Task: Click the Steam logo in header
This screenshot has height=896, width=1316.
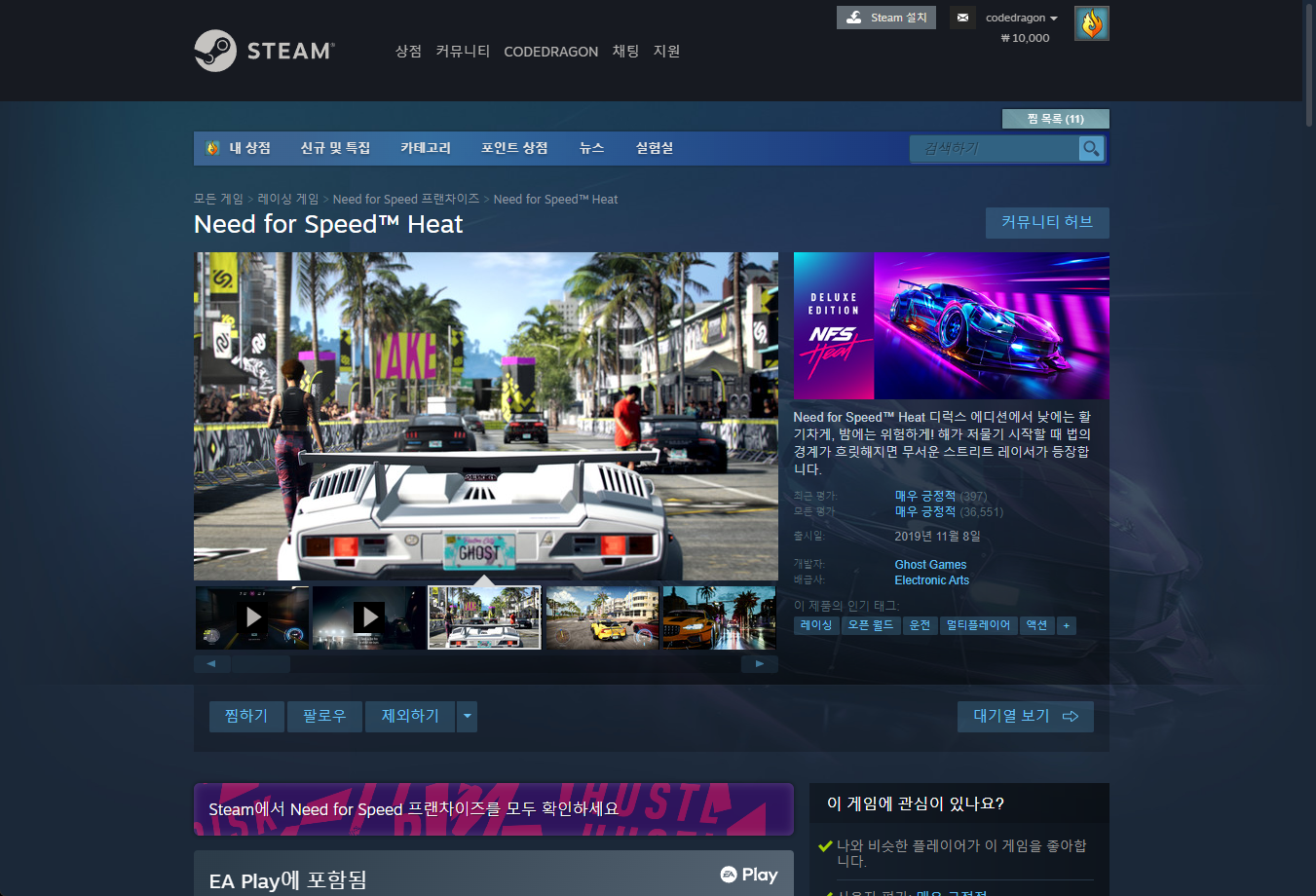Action: tap(264, 51)
